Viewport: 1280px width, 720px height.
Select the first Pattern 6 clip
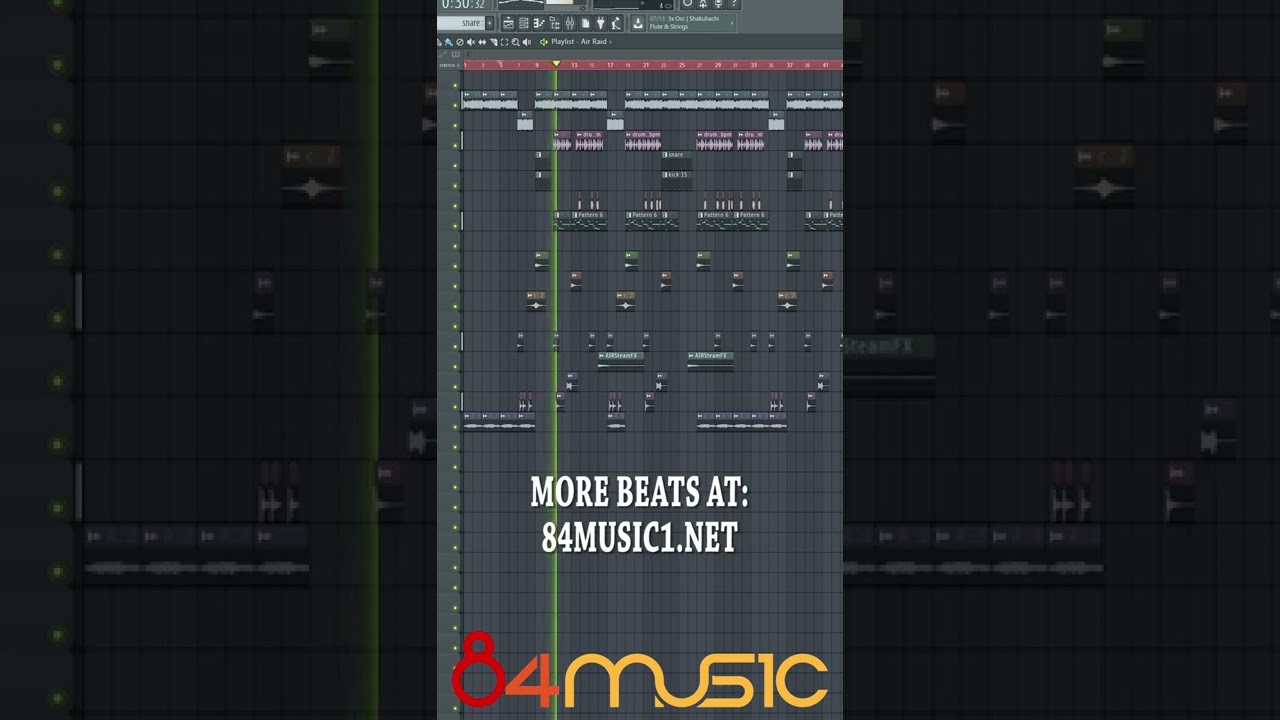[x=589, y=221]
